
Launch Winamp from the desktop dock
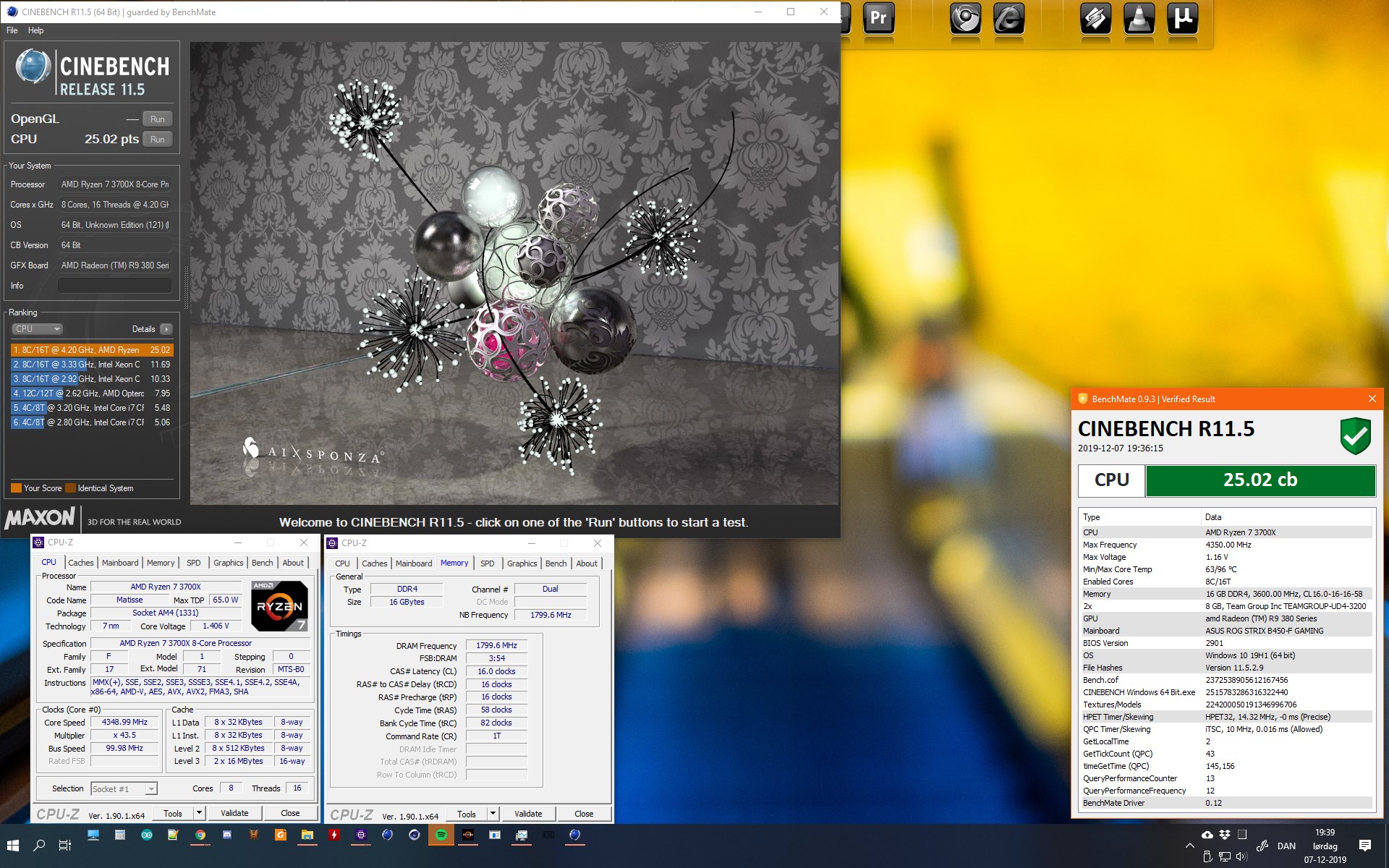coord(1095,18)
